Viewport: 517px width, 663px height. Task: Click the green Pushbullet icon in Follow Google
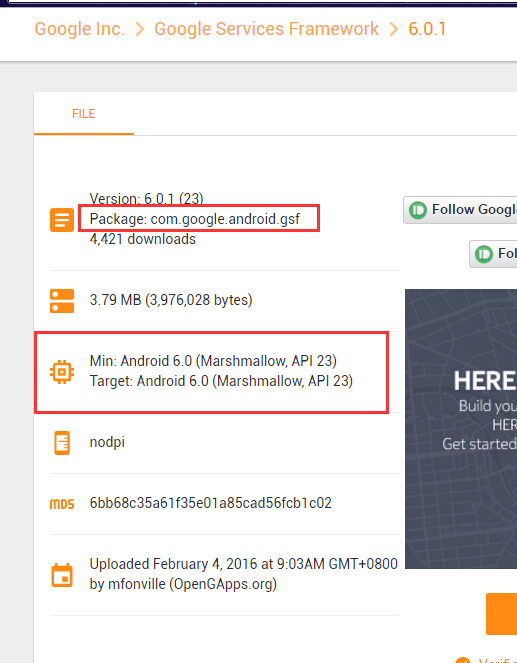(x=418, y=210)
